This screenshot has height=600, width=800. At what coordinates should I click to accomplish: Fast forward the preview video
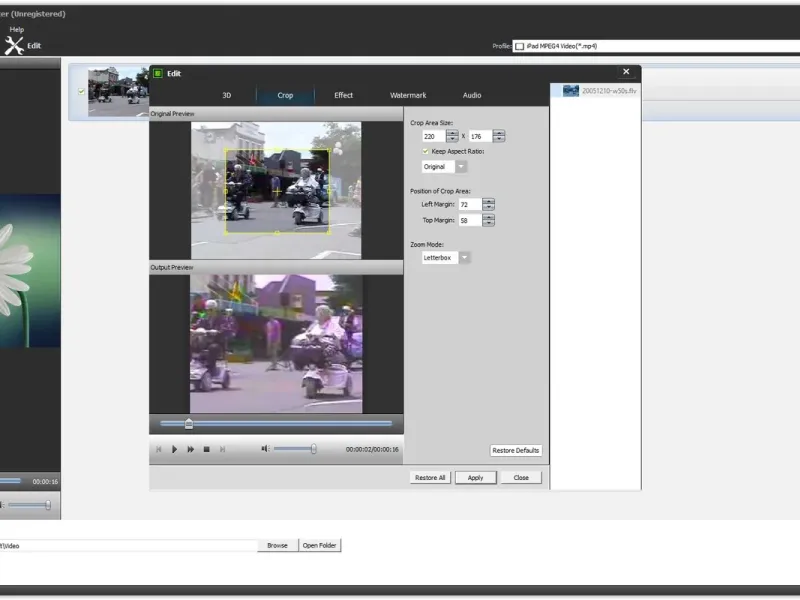tap(190, 449)
